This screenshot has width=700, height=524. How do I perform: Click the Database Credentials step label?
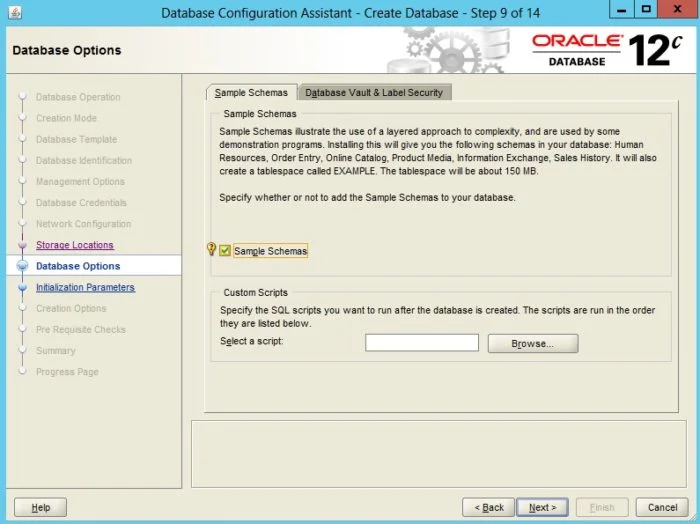click(81, 203)
